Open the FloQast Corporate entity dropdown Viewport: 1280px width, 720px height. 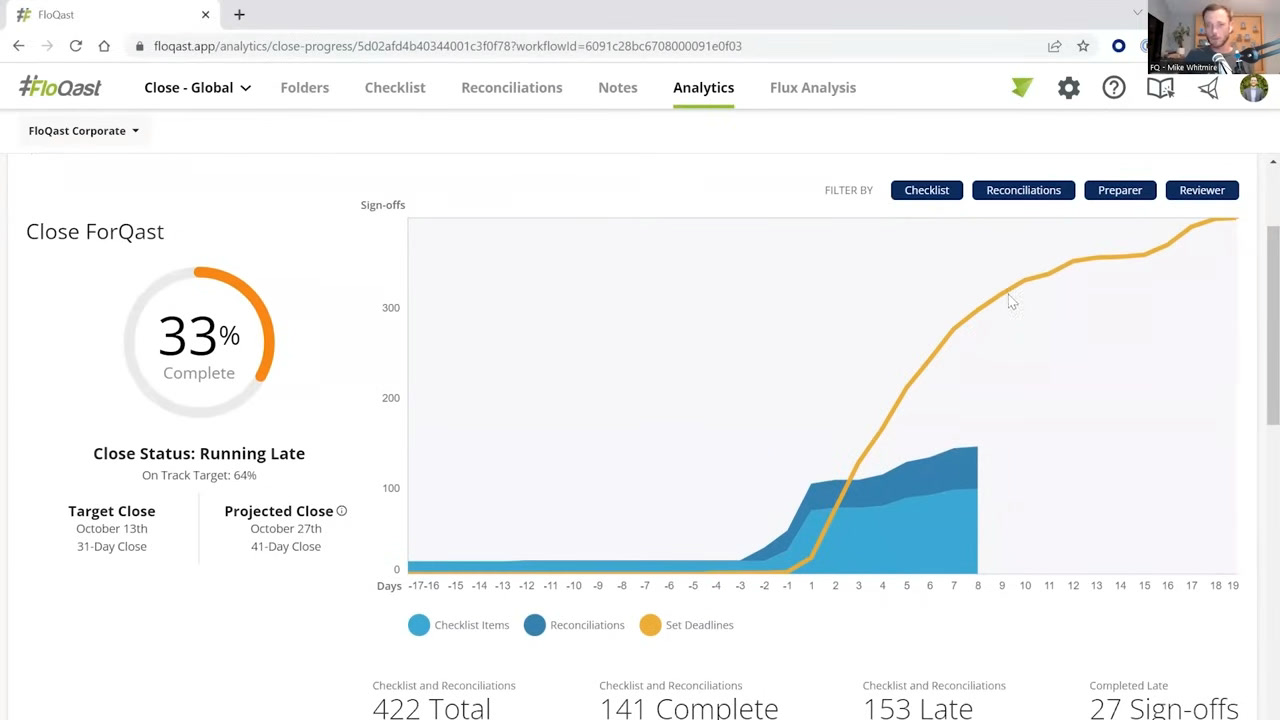84,131
